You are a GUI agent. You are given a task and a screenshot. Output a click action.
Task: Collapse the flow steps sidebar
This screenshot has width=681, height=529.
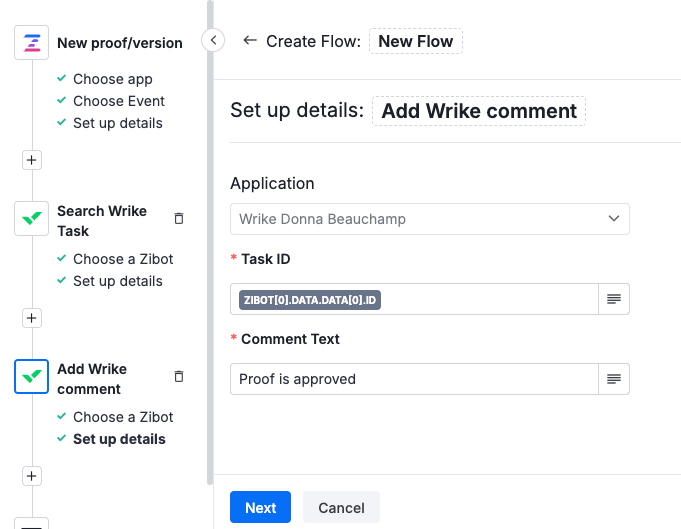[x=213, y=40]
